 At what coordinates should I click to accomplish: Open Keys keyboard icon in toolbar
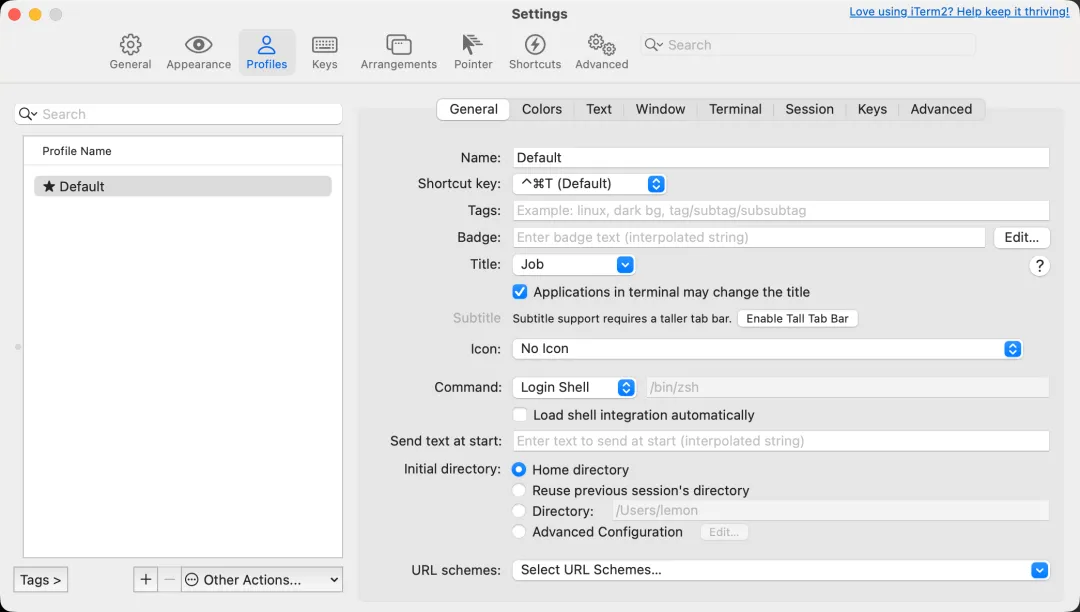pos(324,45)
